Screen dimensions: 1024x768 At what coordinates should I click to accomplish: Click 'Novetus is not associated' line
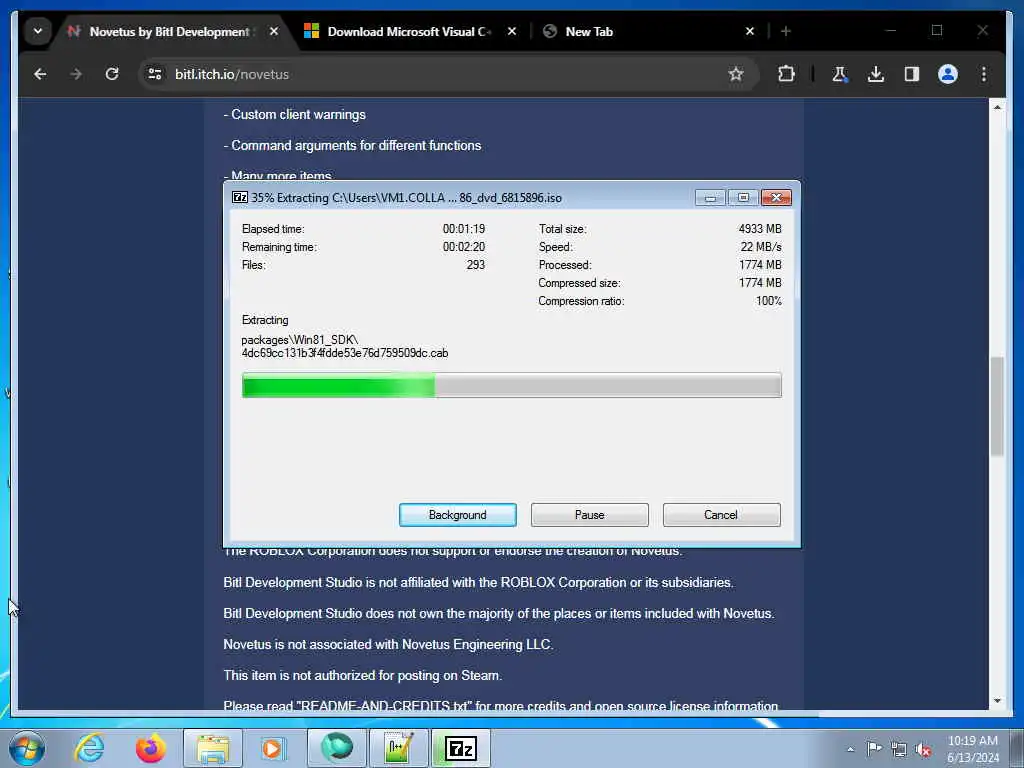coord(388,645)
